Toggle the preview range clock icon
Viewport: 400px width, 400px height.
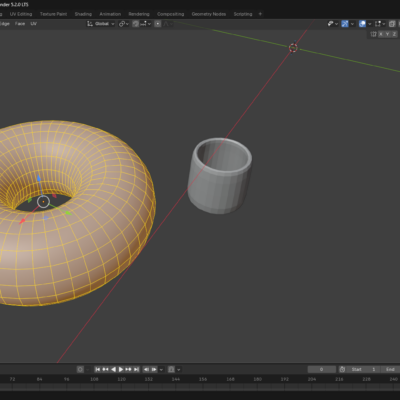click(x=342, y=369)
